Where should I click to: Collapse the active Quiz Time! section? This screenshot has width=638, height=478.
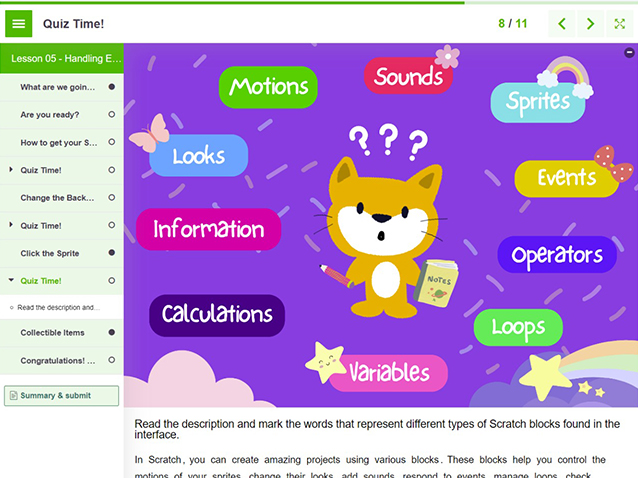tap(11, 281)
